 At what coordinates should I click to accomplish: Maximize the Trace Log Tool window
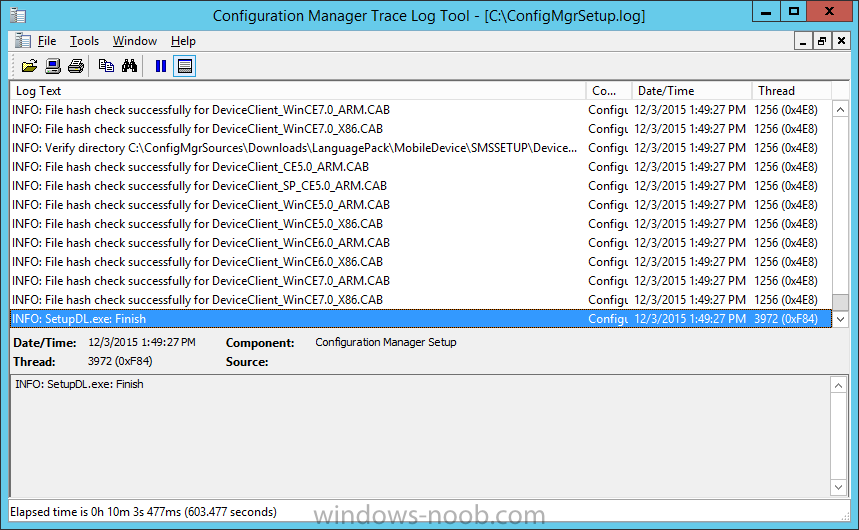click(x=794, y=12)
